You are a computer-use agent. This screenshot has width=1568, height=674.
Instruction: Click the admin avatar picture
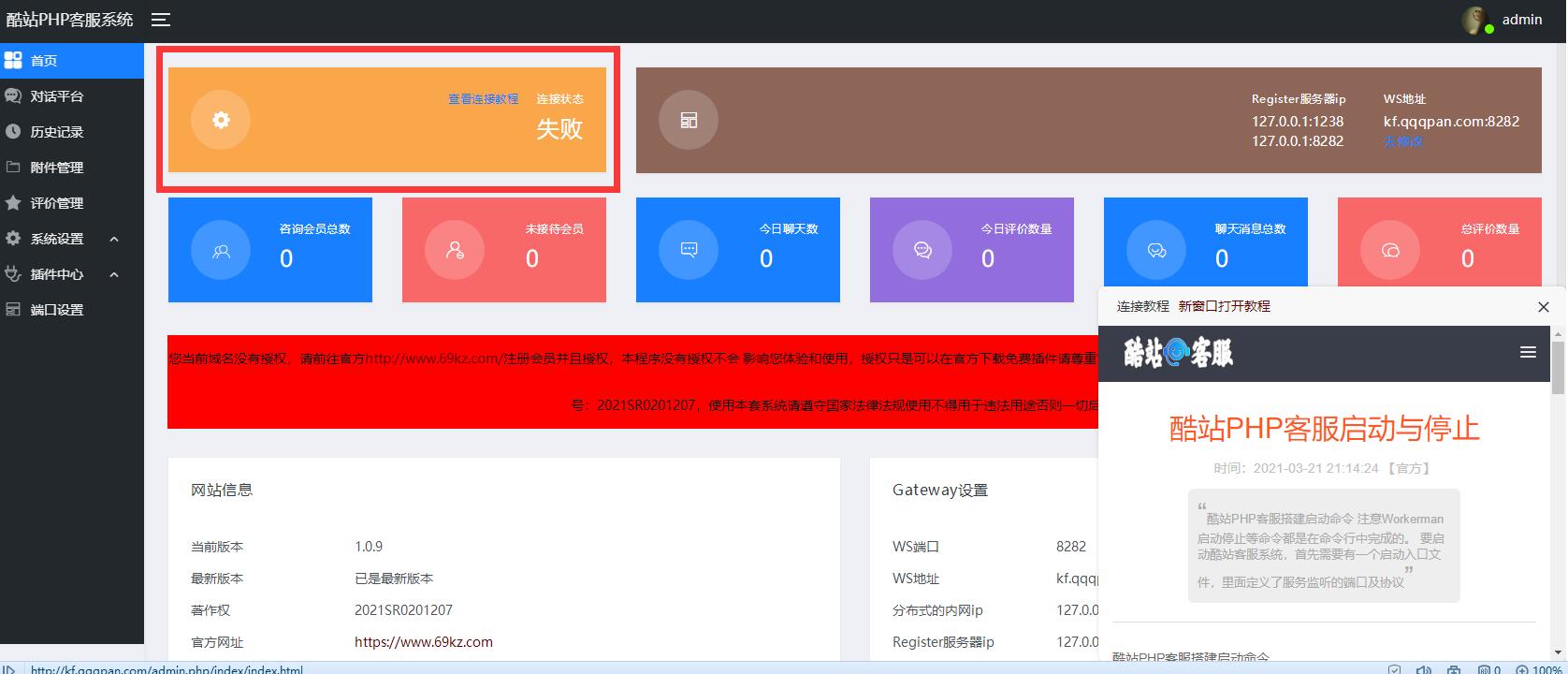click(1476, 21)
